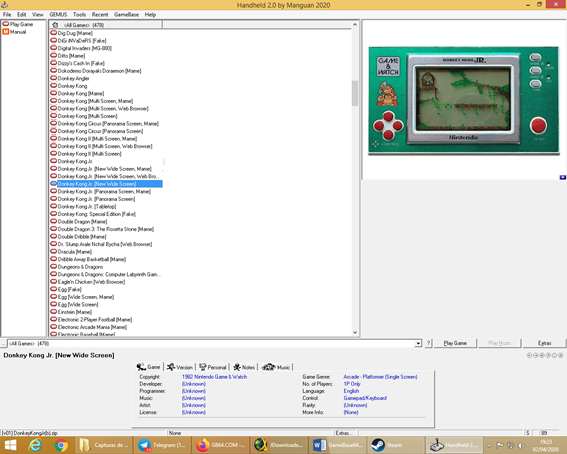This screenshot has width=567, height=454.
Task: Click the All Games list header
Action: 106,25
